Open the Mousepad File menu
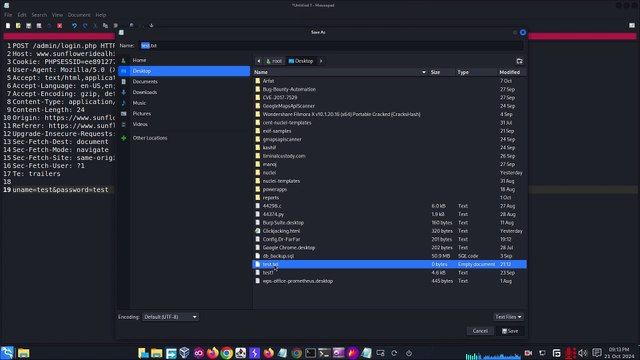This screenshot has height=360, width=640. coord(8,15)
